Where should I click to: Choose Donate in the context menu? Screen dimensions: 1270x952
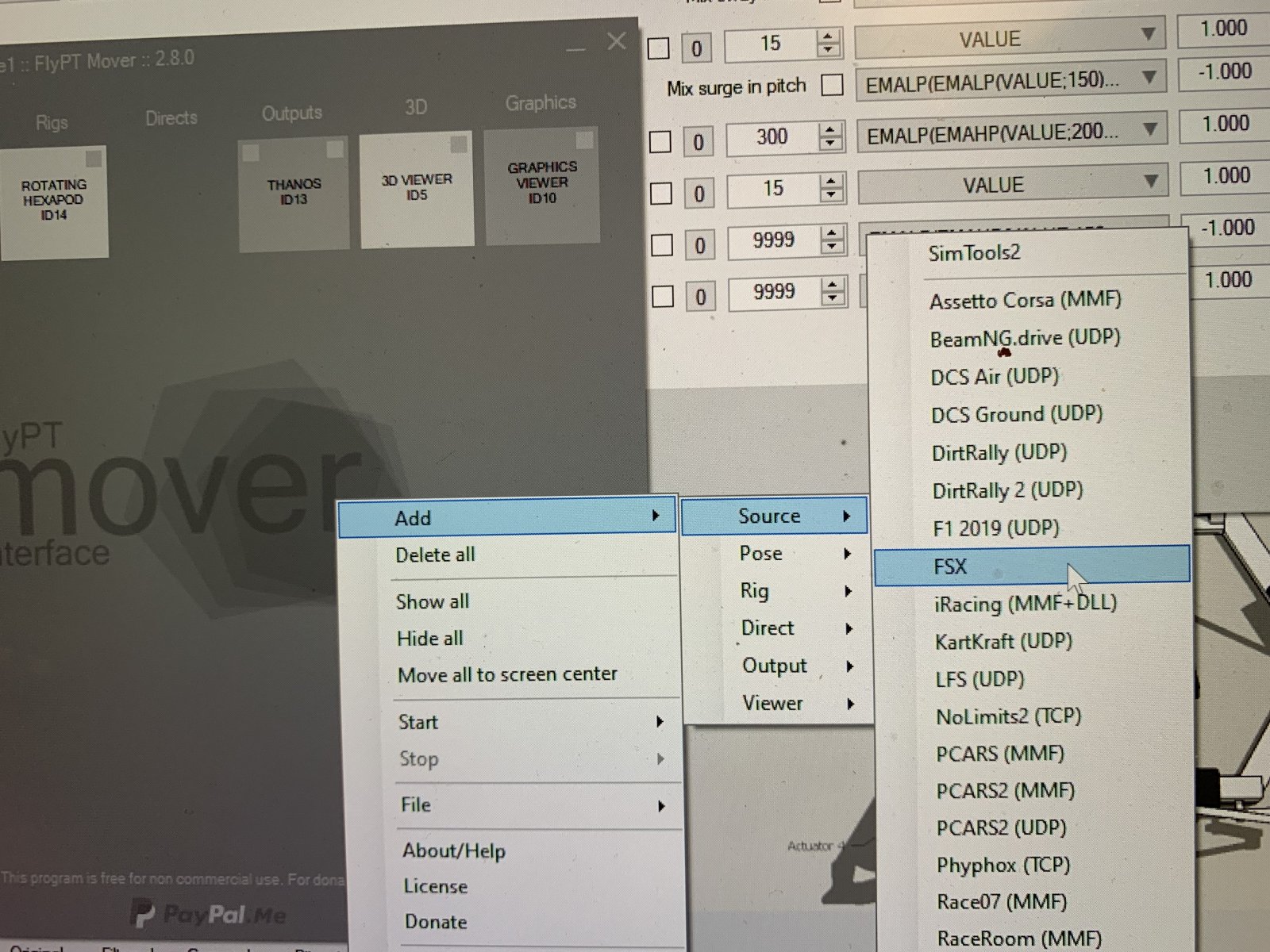pyautogui.click(x=436, y=922)
